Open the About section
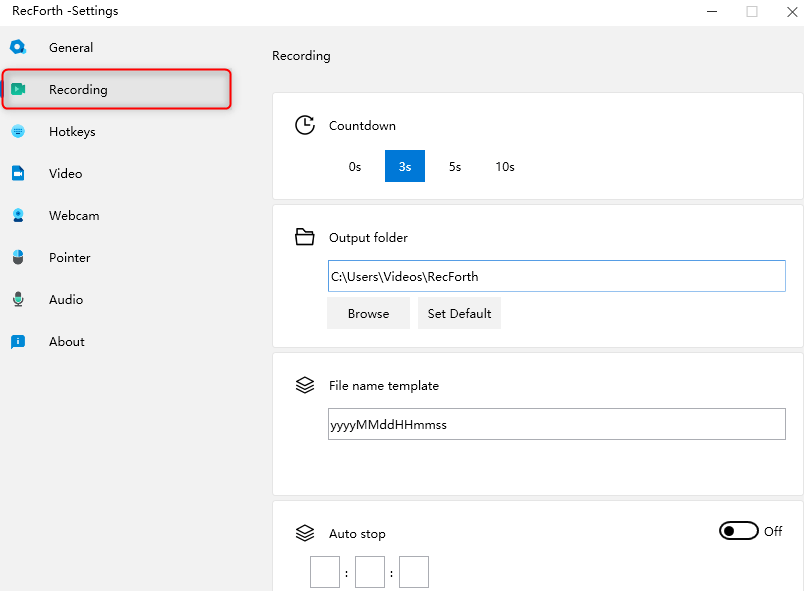804x591 pixels. tap(116, 341)
